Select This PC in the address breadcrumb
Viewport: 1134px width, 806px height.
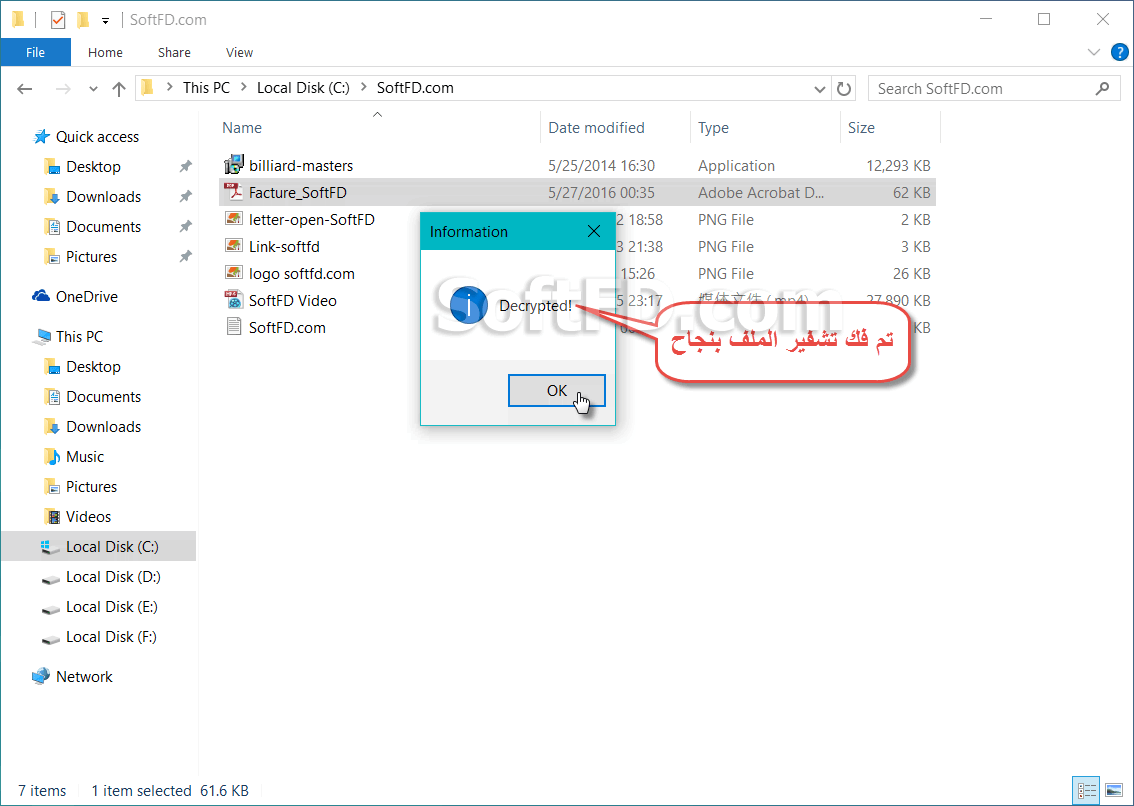point(206,88)
